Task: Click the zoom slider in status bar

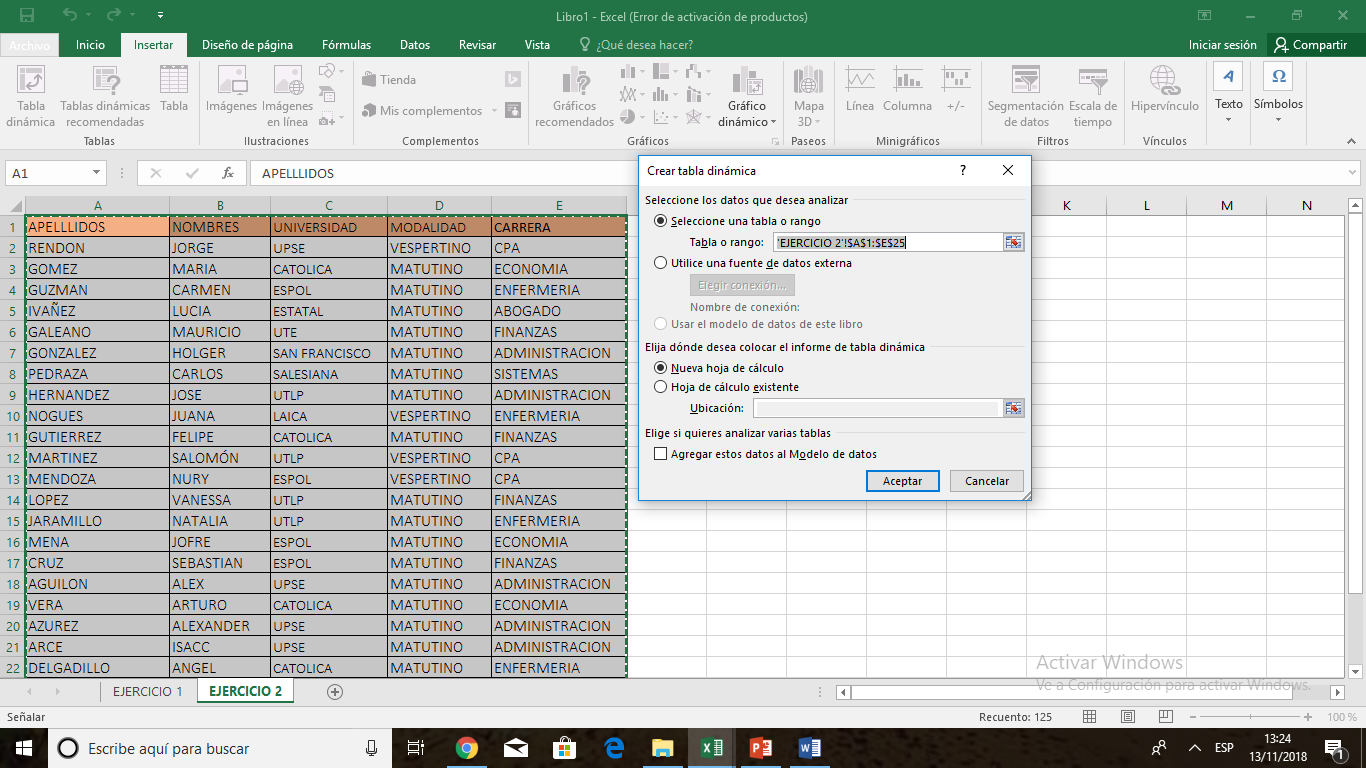Action: click(1251, 717)
